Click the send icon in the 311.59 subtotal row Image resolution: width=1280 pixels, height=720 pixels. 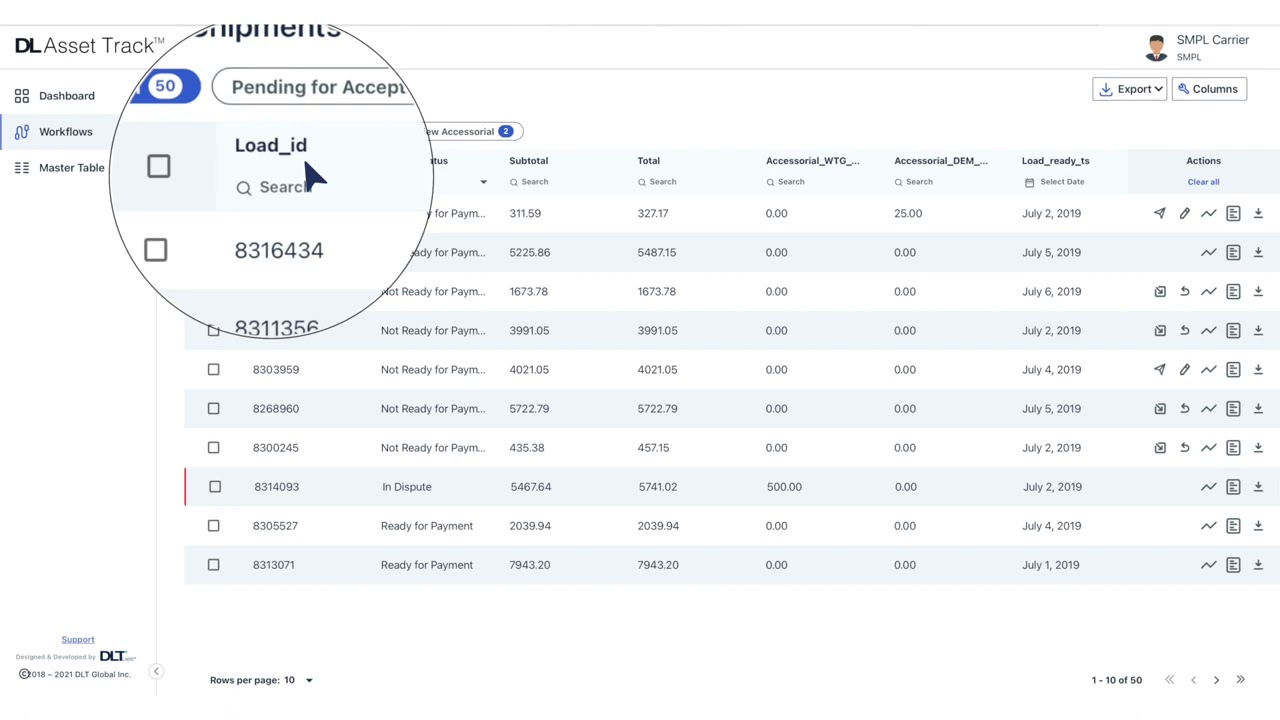pyautogui.click(x=1160, y=213)
